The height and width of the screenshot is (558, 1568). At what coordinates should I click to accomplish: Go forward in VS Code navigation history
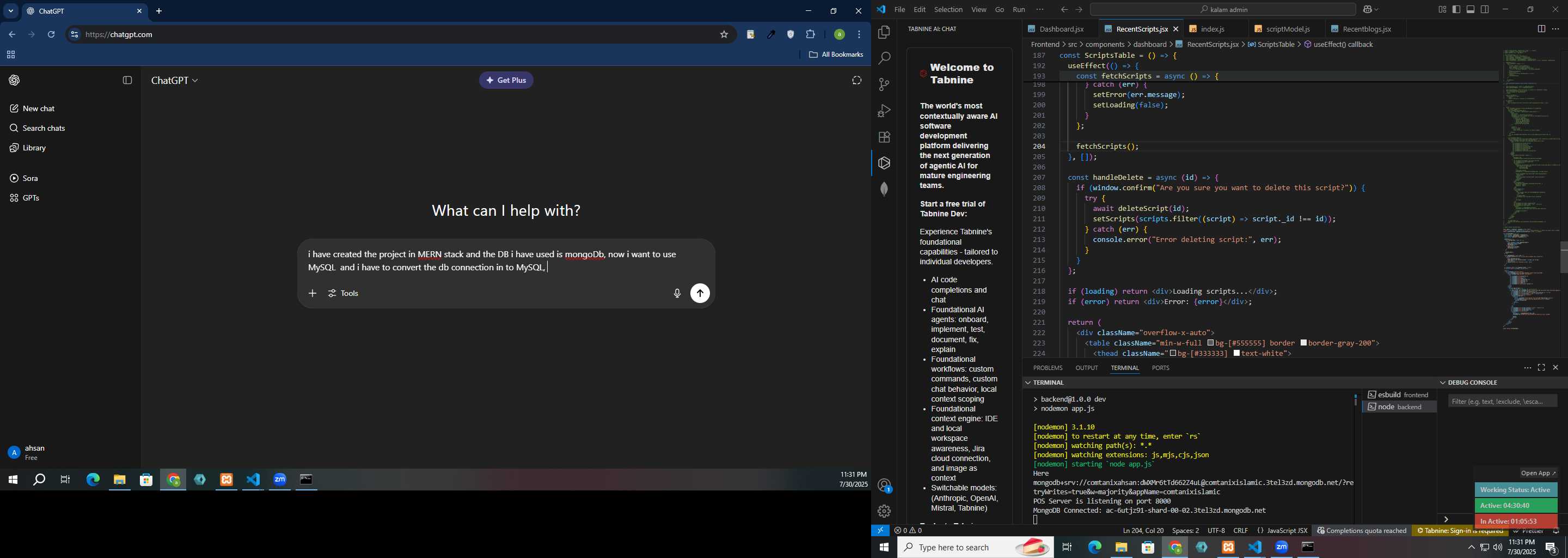(1079, 10)
